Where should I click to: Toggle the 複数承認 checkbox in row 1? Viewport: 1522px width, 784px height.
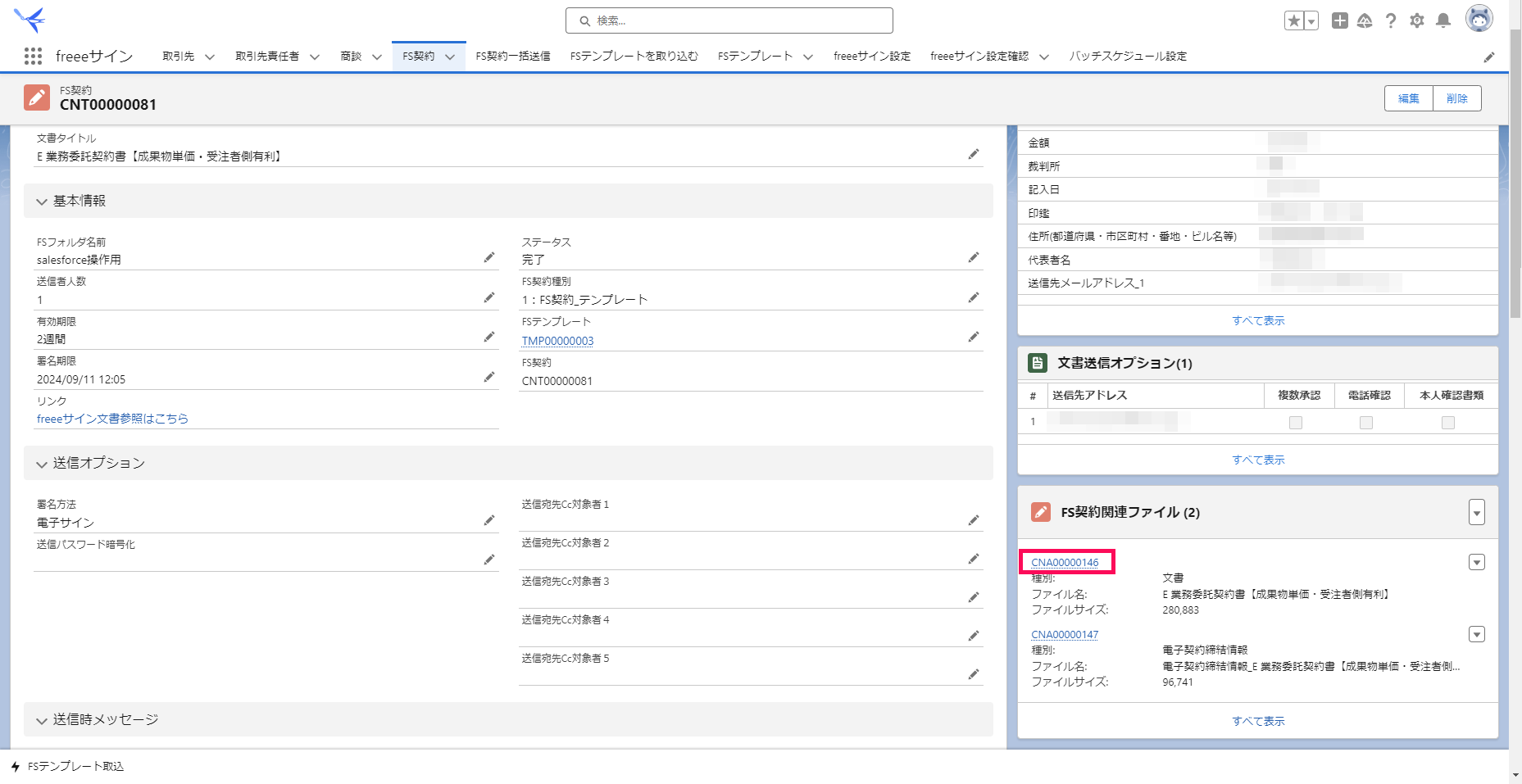tap(1295, 423)
